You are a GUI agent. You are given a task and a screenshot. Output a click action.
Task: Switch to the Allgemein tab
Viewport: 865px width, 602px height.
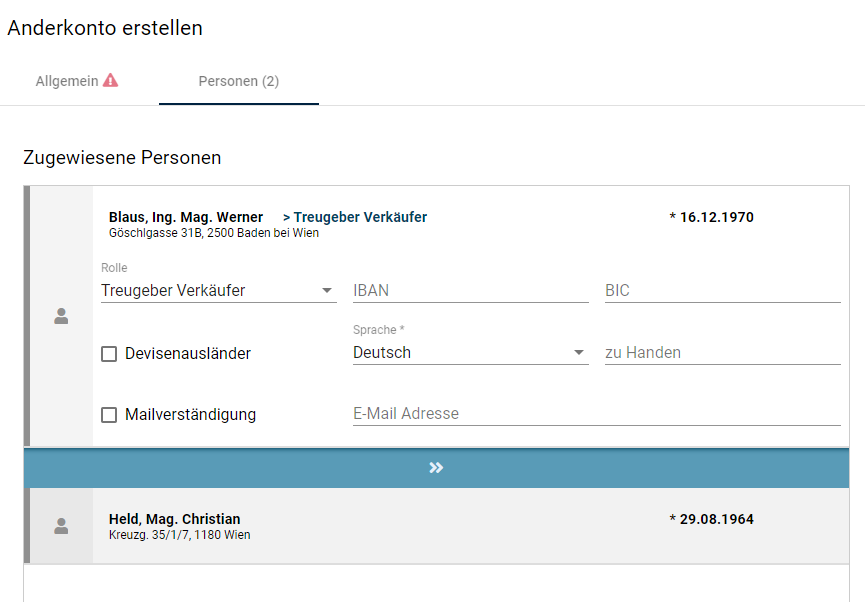pos(67,81)
